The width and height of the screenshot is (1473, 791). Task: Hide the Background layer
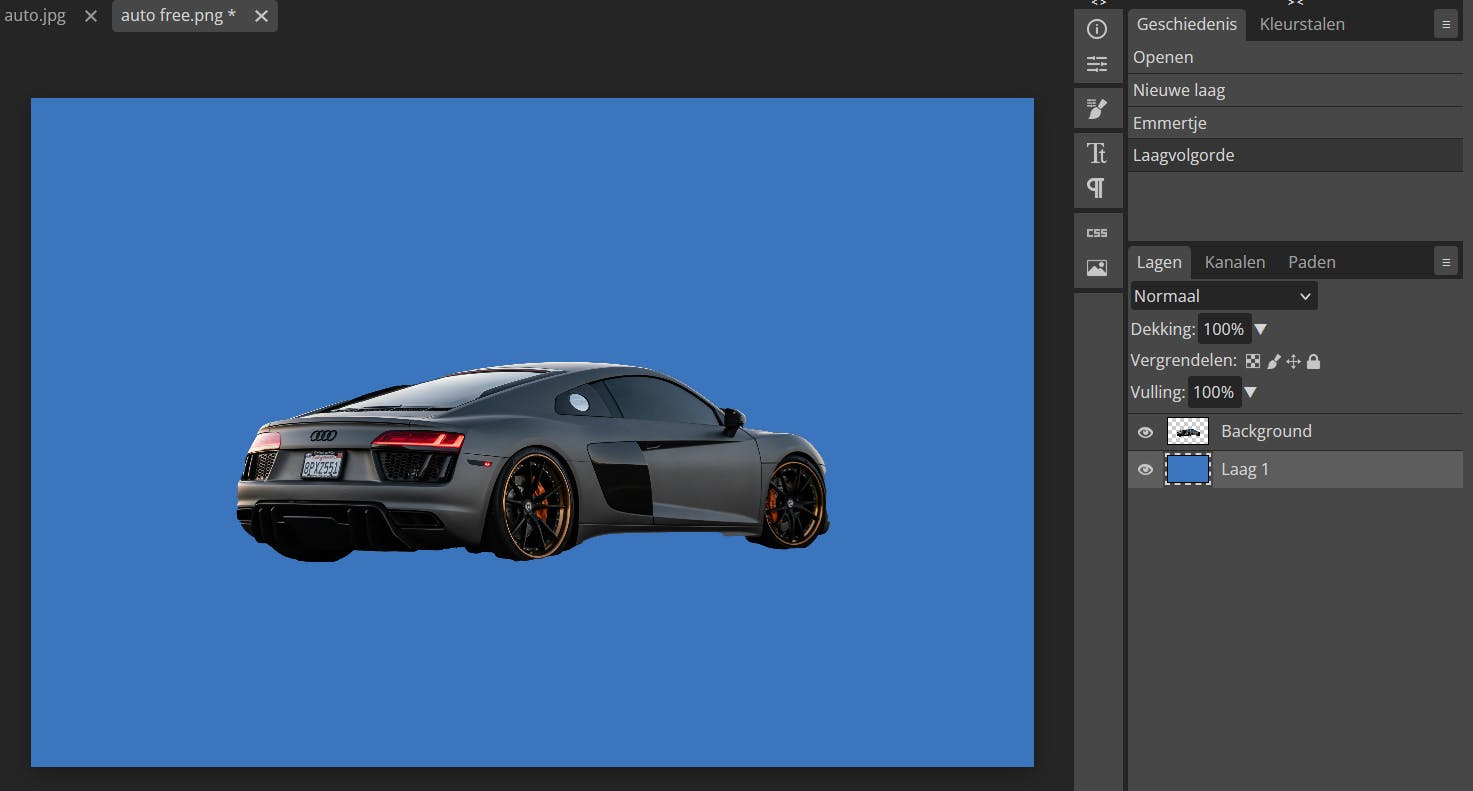click(x=1146, y=432)
